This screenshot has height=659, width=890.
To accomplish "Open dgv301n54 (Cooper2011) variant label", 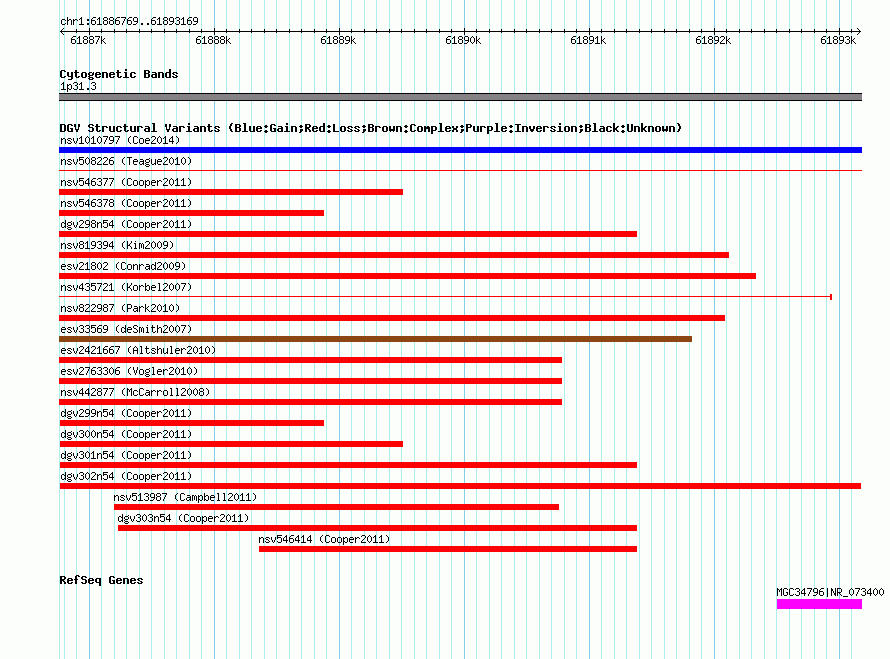I will pyautogui.click(x=126, y=455).
